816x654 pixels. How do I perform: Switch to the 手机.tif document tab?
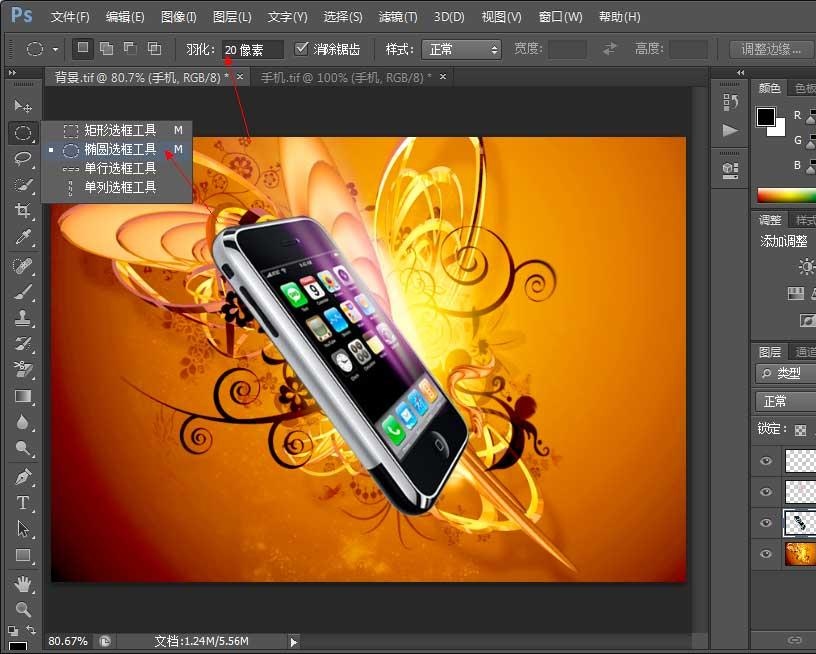click(345, 77)
